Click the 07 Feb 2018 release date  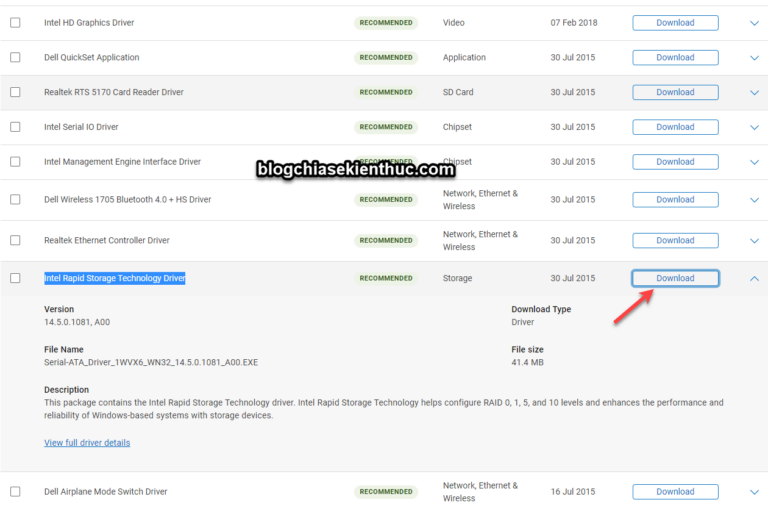coord(574,23)
